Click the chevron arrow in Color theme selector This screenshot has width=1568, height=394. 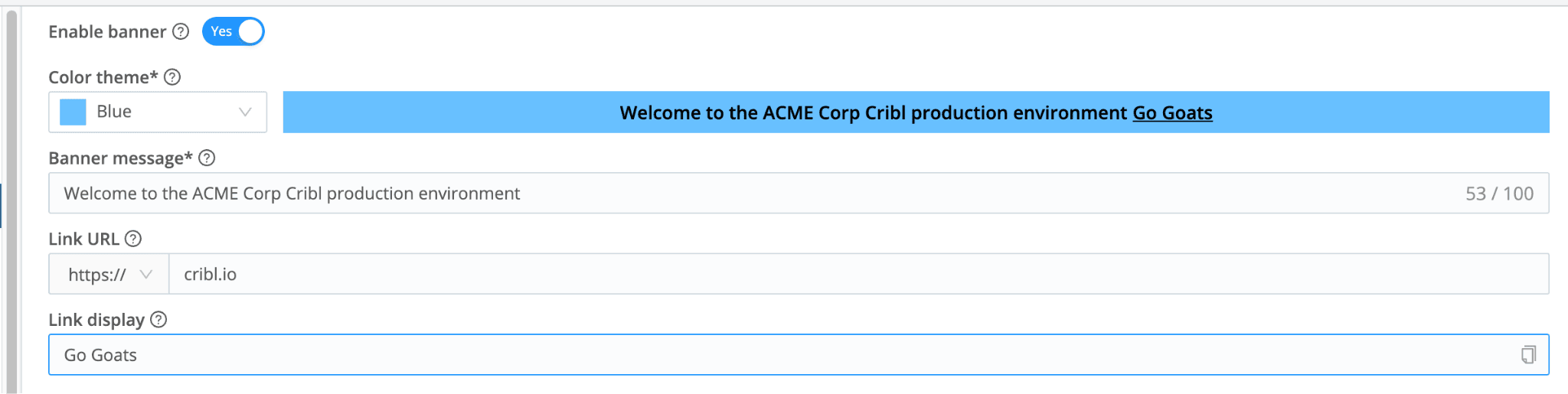(x=245, y=112)
